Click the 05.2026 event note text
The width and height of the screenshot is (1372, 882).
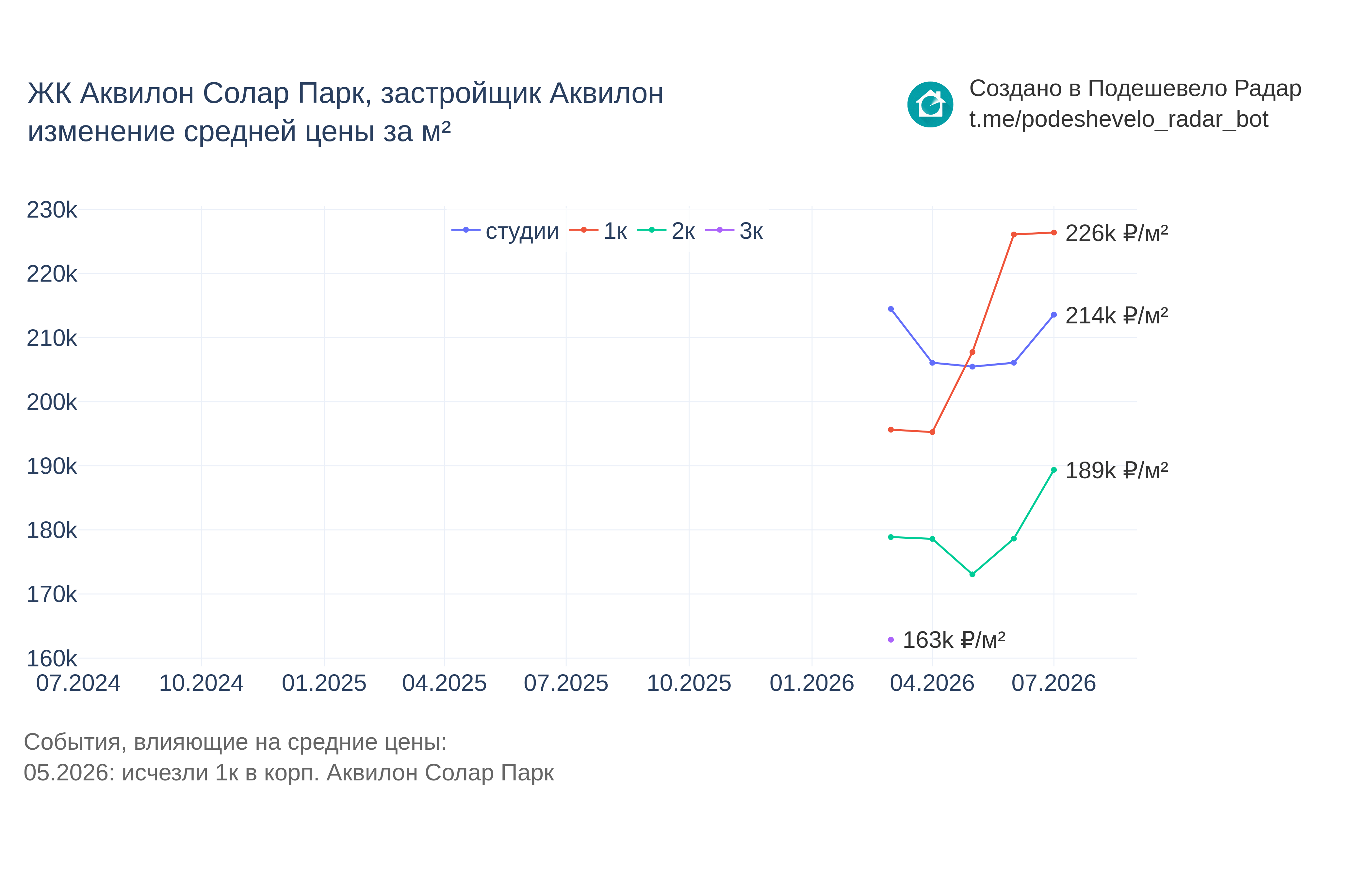(x=288, y=773)
